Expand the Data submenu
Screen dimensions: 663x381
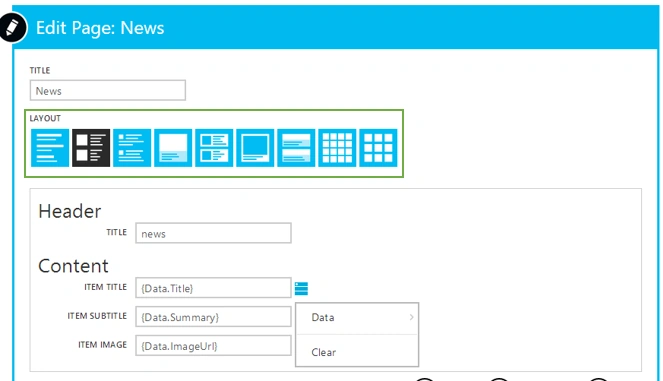tap(357, 318)
